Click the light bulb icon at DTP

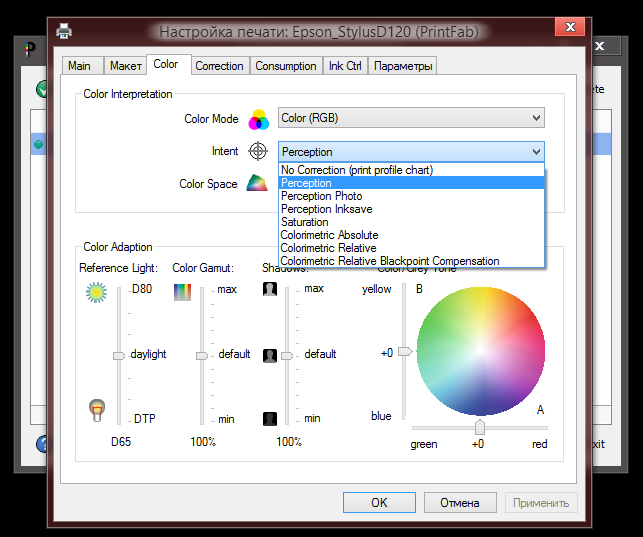[97, 410]
